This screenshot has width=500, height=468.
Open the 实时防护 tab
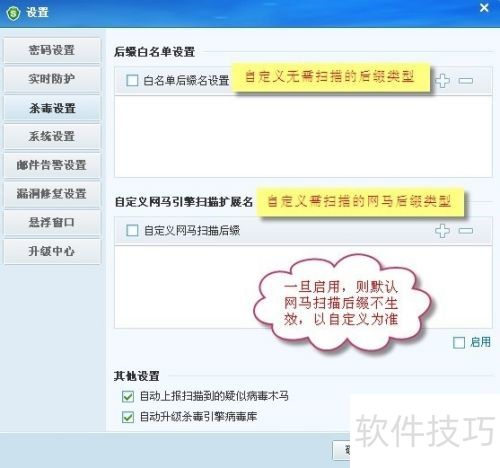pyautogui.click(x=52, y=79)
